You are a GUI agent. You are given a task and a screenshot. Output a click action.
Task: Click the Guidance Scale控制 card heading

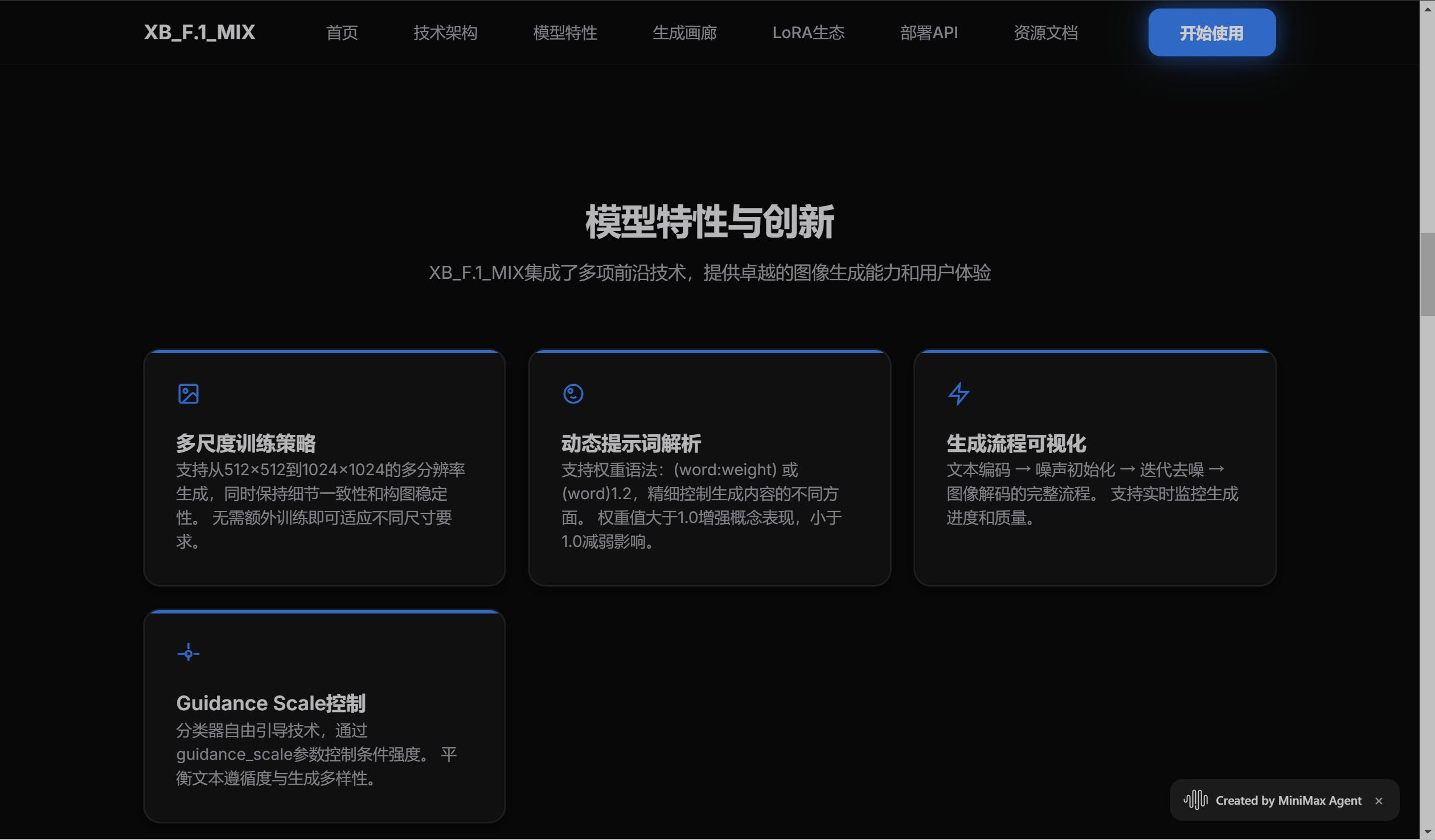point(271,703)
